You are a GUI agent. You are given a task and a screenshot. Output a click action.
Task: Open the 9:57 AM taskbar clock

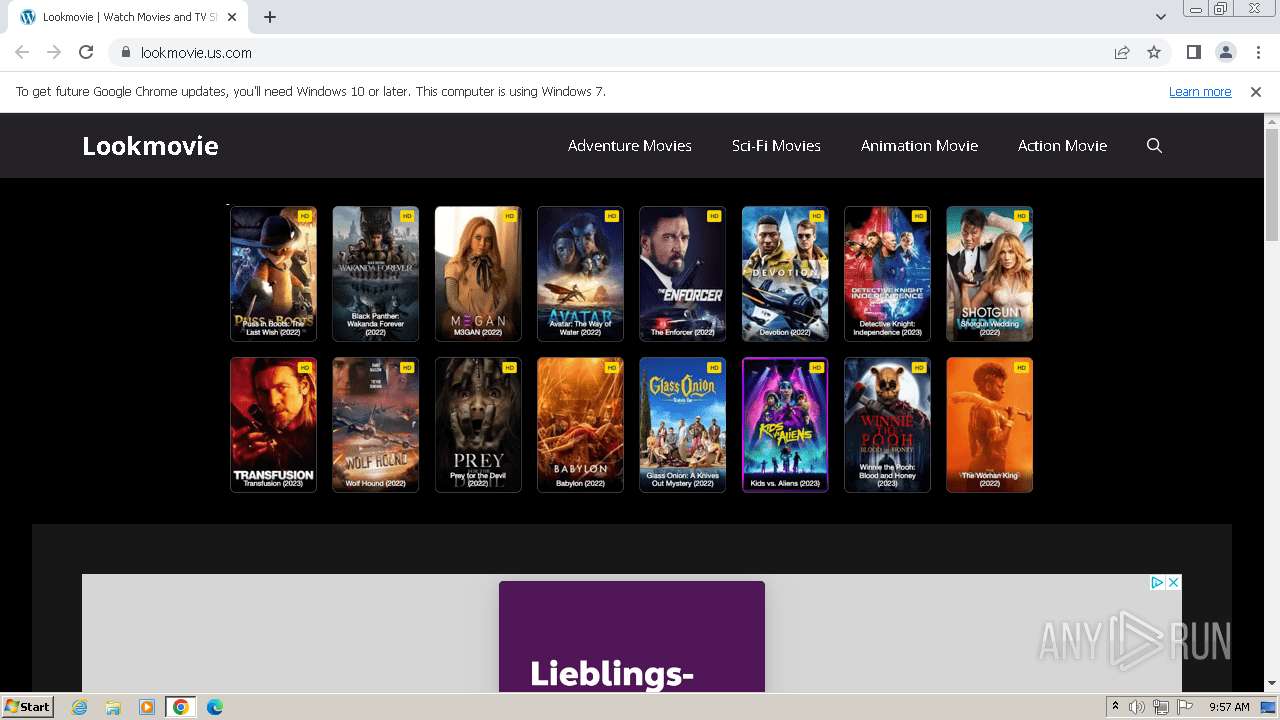(x=1229, y=707)
